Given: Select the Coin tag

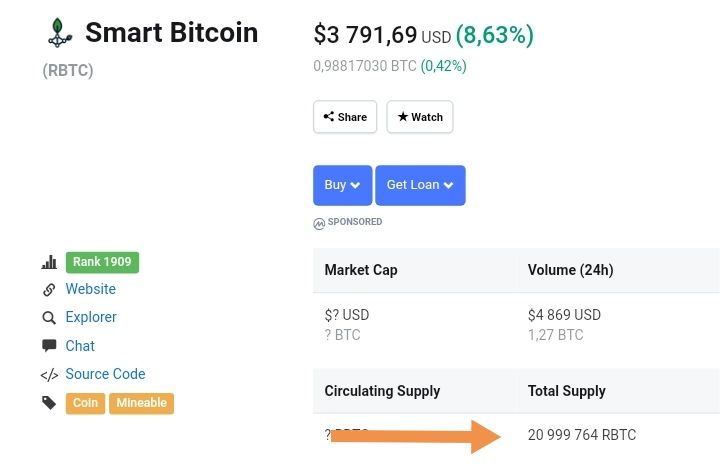Looking at the screenshot, I should coord(85,403).
